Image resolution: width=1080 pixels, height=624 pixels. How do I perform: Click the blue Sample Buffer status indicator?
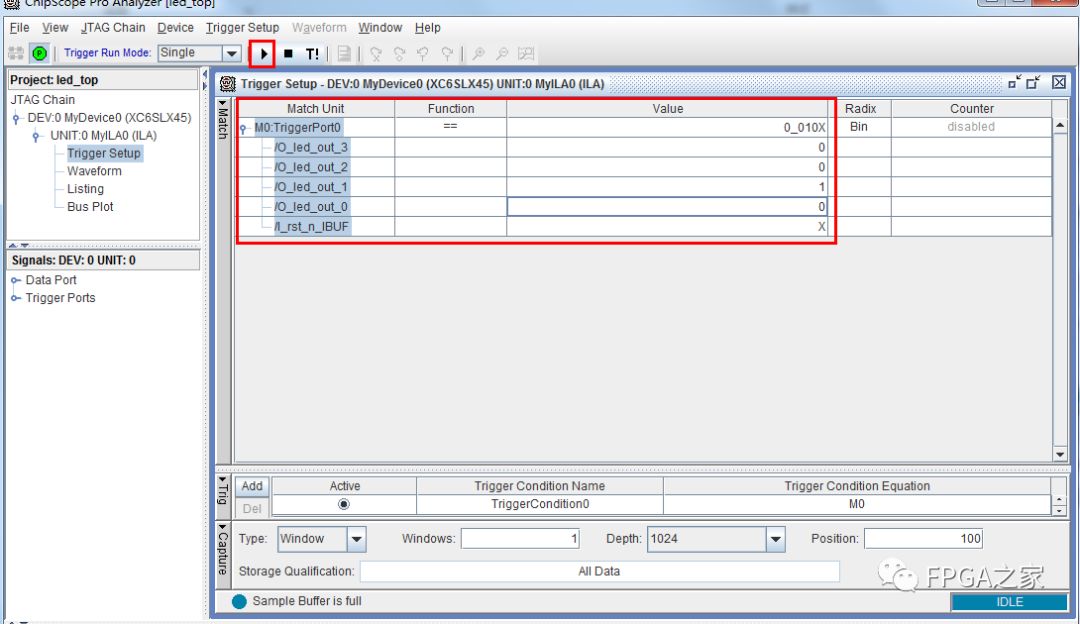pos(239,601)
